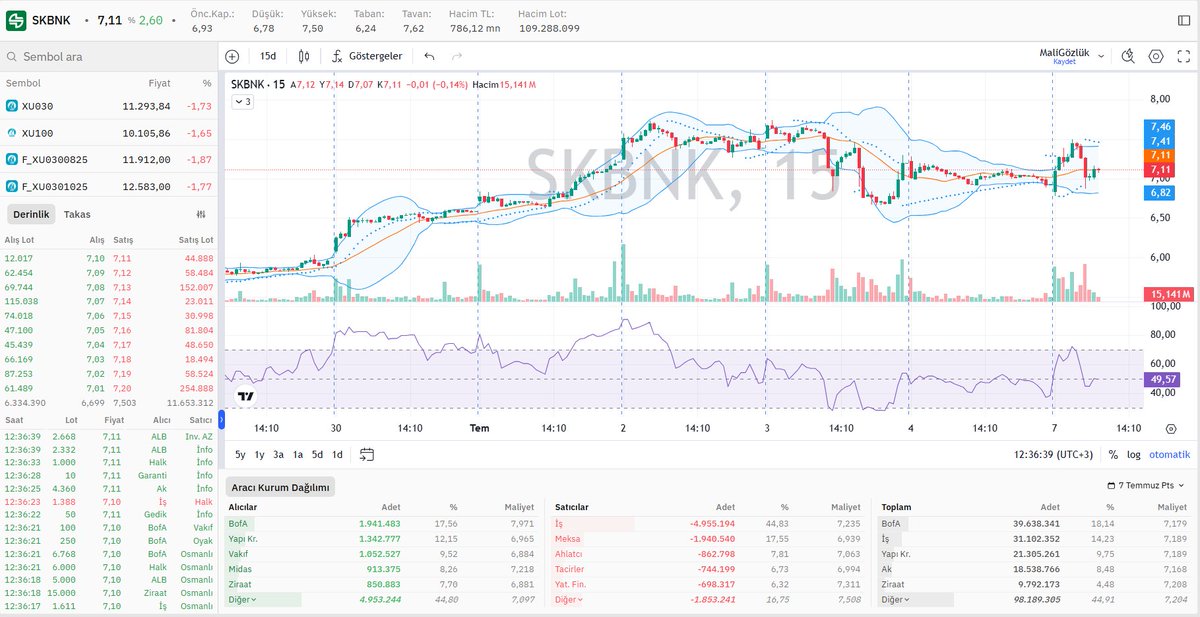Open the candlestick chart style icon
Viewport: 1200px width, 617px height.
pyautogui.click(x=303, y=56)
